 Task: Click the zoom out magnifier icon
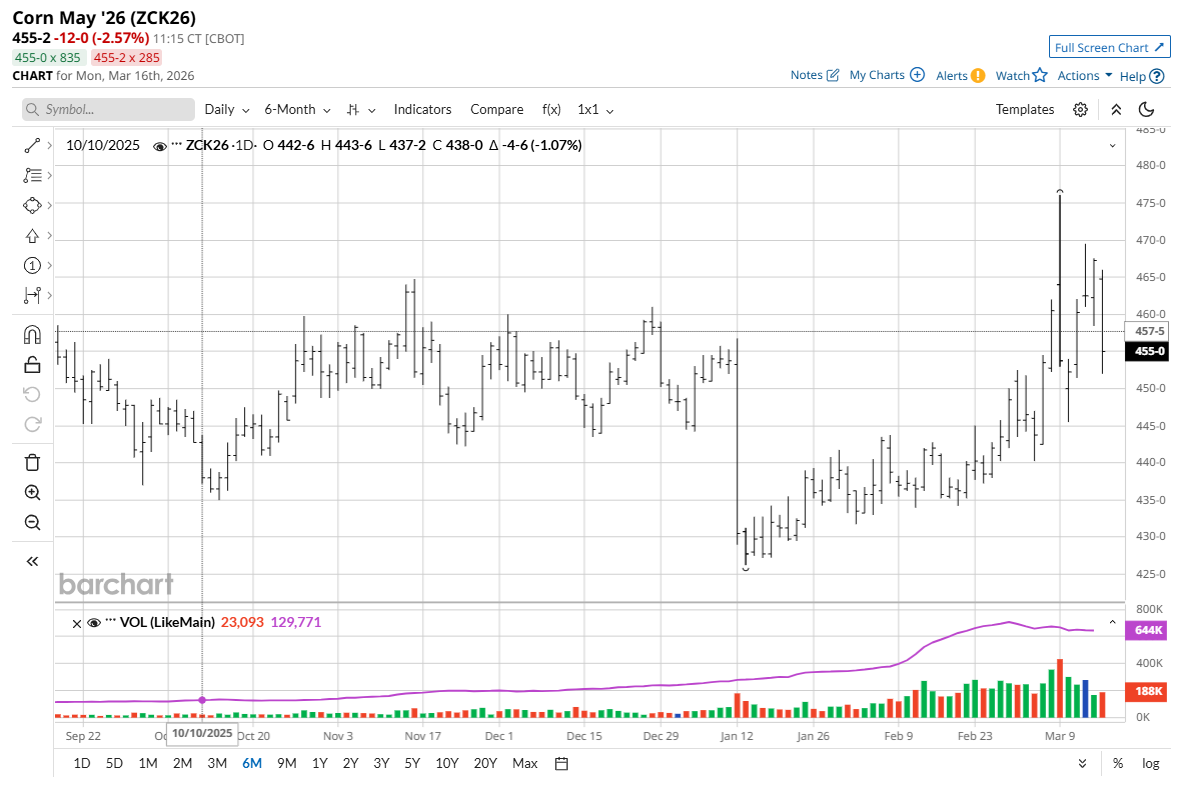pyautogui.click(x=32, y=523)
